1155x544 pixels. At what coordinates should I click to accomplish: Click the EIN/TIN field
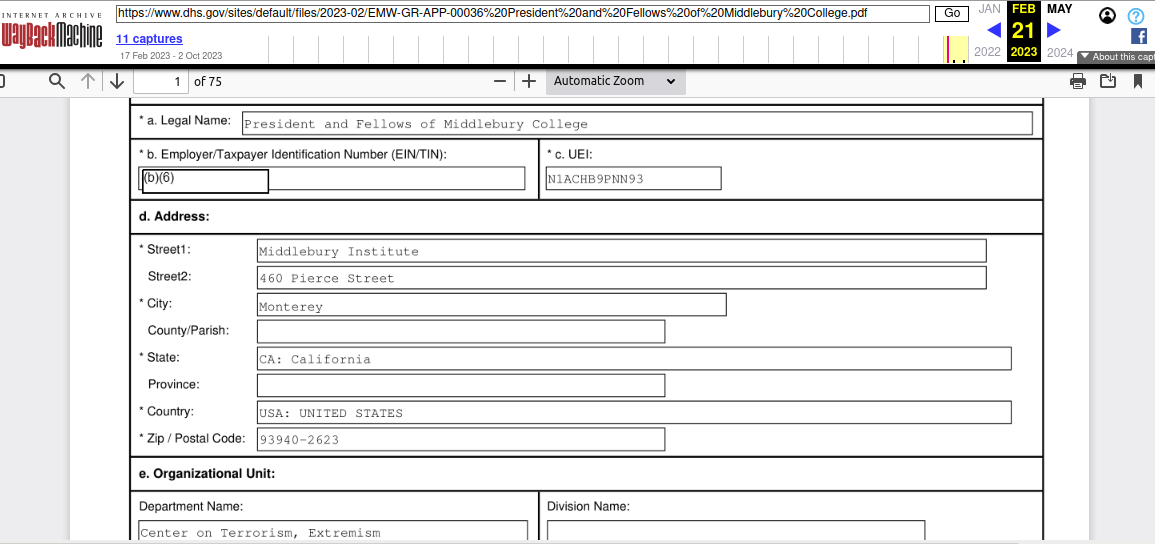pyautogui.click(x=331, y=178)
